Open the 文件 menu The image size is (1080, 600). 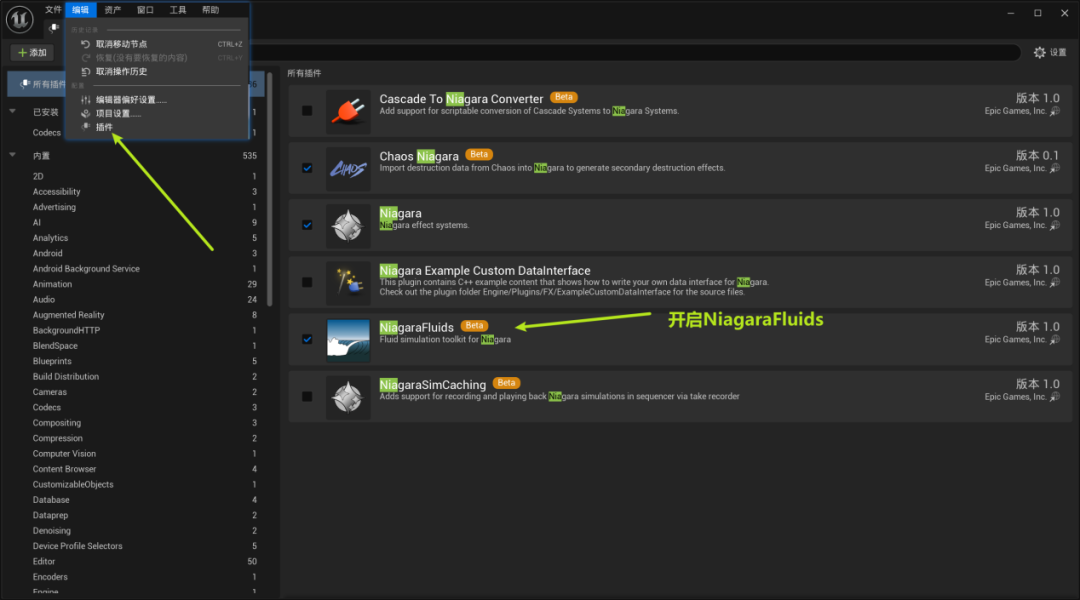click(x=53, y=10)
